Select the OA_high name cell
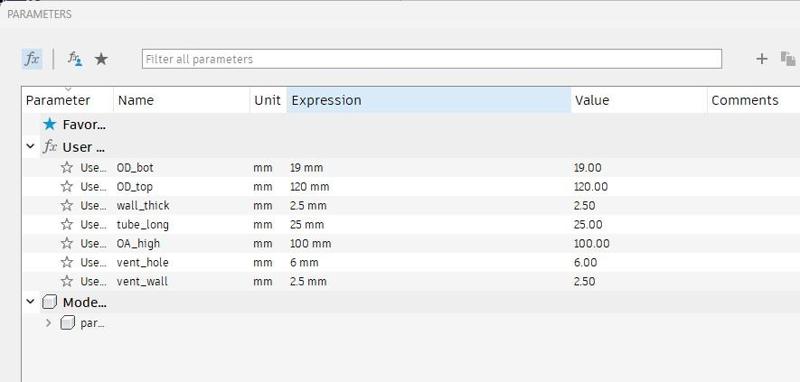This screenshot has height=382, width=800. click(138, 243)
